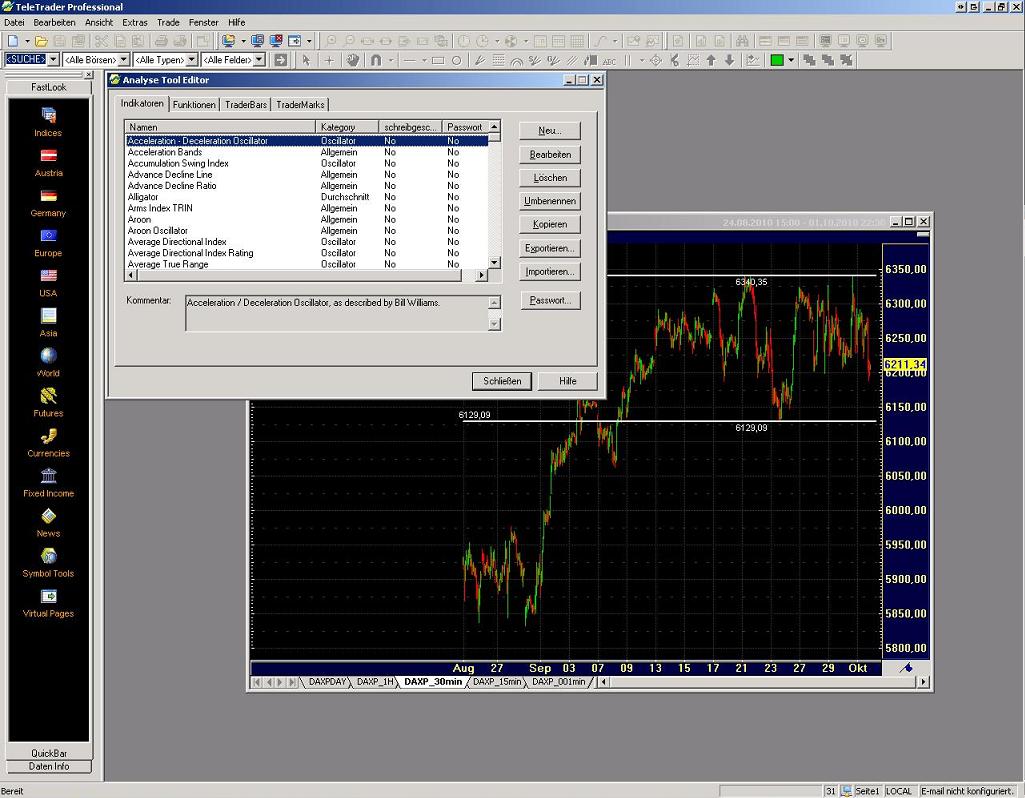Click the down arrow marker tool
Image resolution: width=1025 pixels, height=798 pixels.
(x=730, y=60)
